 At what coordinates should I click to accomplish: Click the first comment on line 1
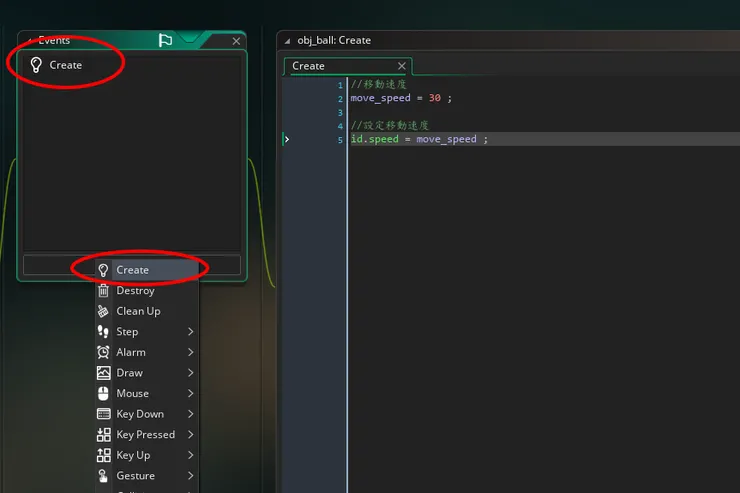pos(378,84)
